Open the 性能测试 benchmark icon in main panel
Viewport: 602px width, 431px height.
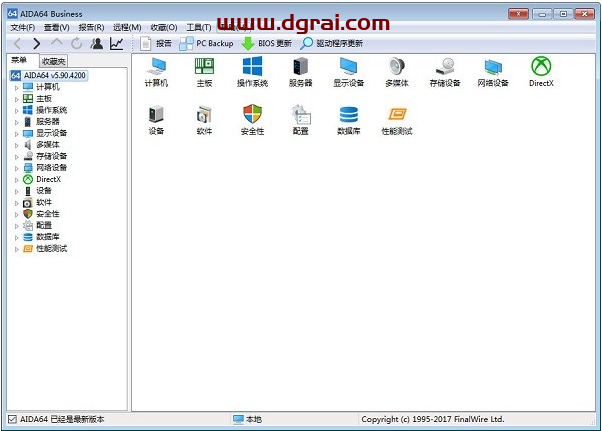397,120
